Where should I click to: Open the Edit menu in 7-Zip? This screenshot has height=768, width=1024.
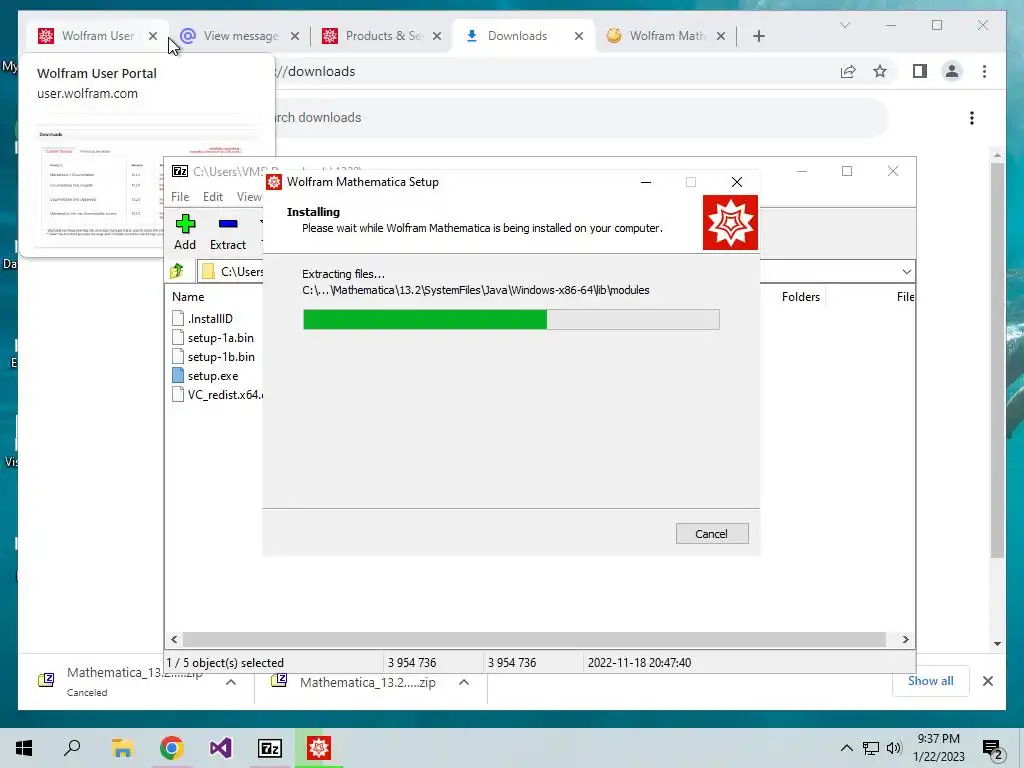tap(213, 197)
